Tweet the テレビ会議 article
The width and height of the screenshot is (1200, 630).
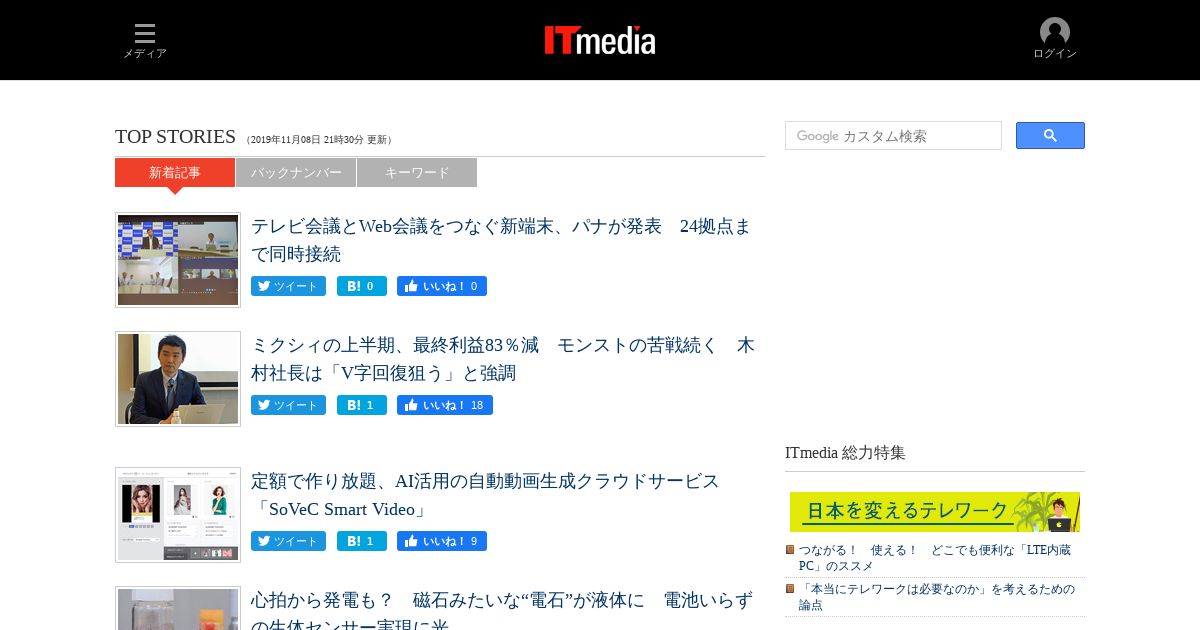point(288,286)
